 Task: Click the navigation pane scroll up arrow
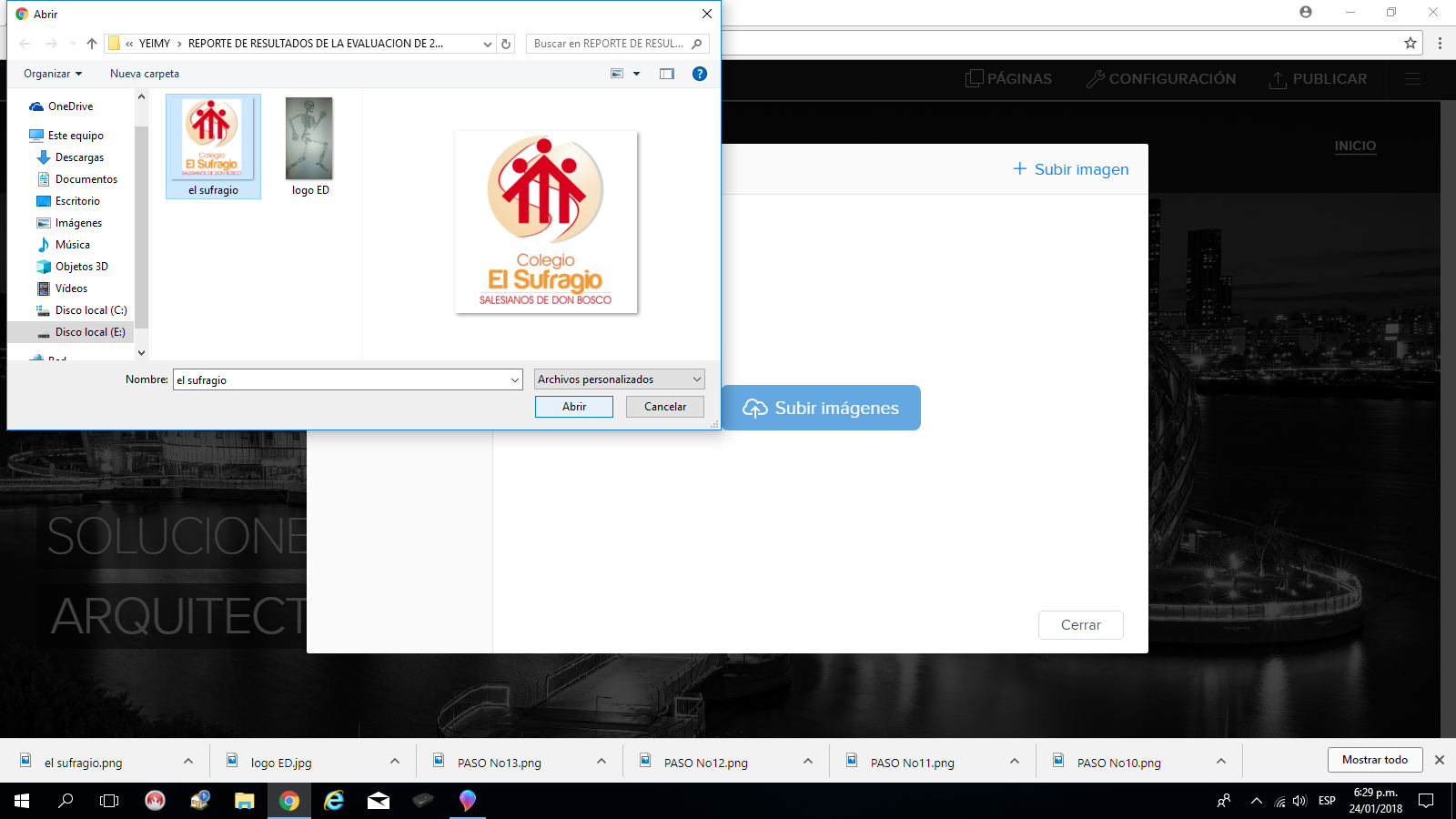[141, 96]
